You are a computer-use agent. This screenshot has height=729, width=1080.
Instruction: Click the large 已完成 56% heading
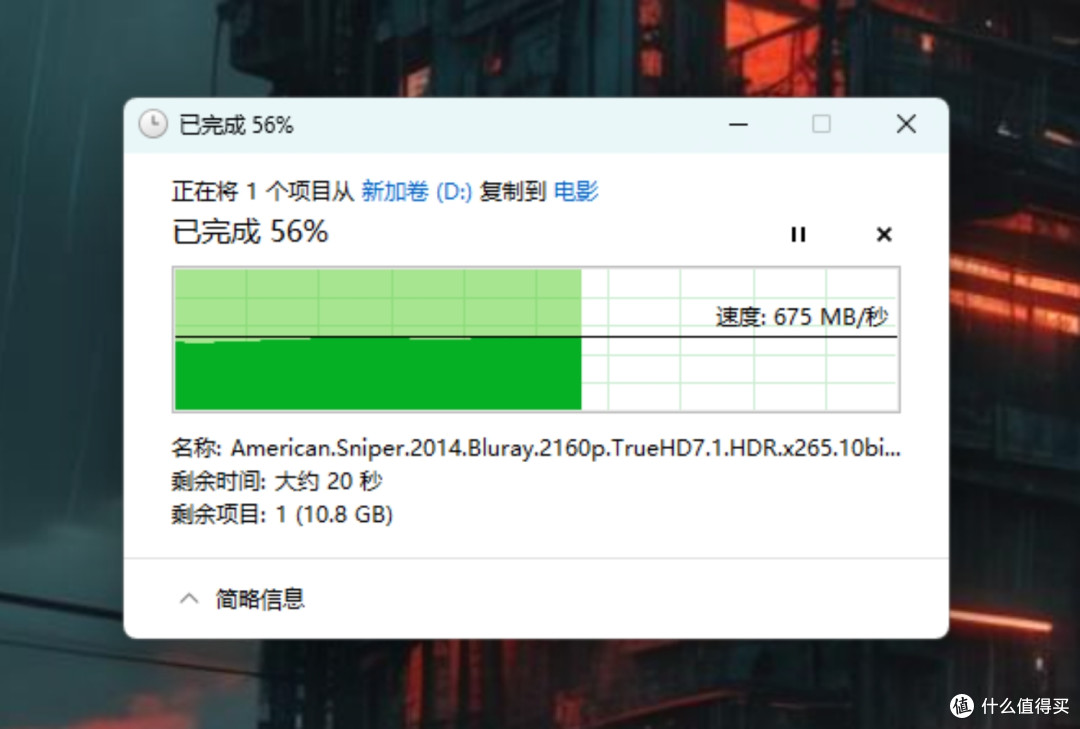pos(250,232)
